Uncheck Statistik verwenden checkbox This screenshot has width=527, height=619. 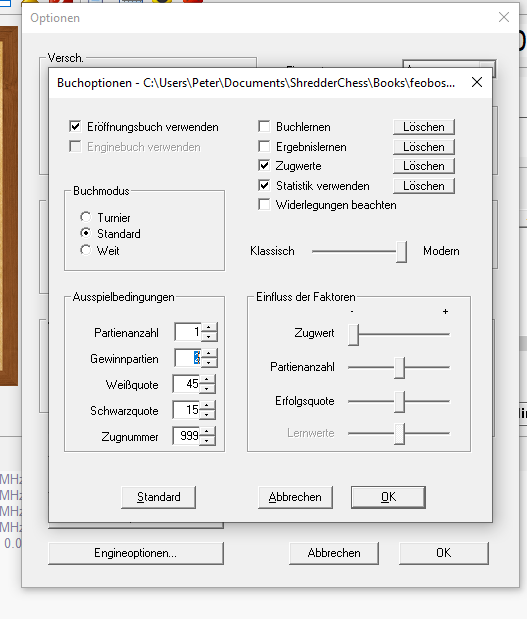[264, 185]
